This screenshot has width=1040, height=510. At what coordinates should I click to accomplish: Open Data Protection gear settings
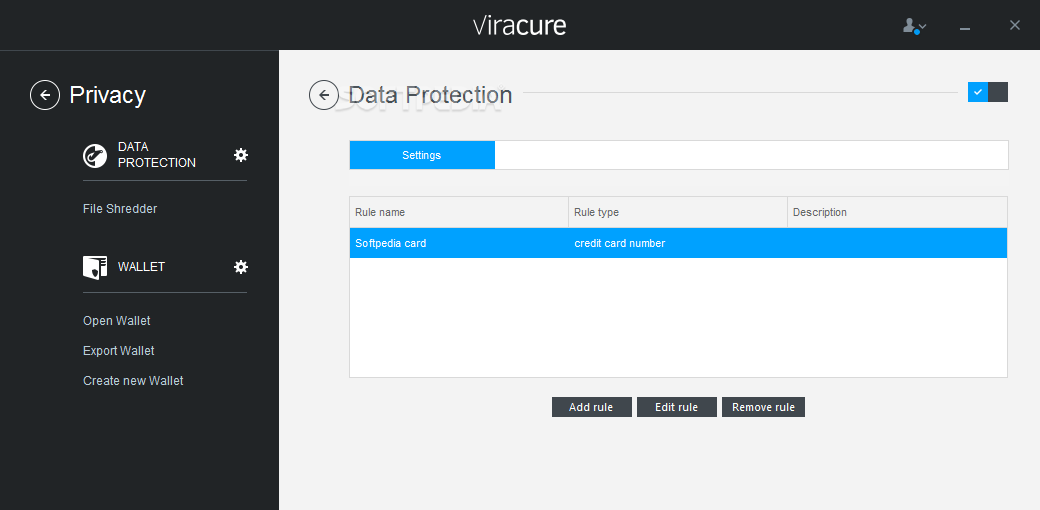241,155
